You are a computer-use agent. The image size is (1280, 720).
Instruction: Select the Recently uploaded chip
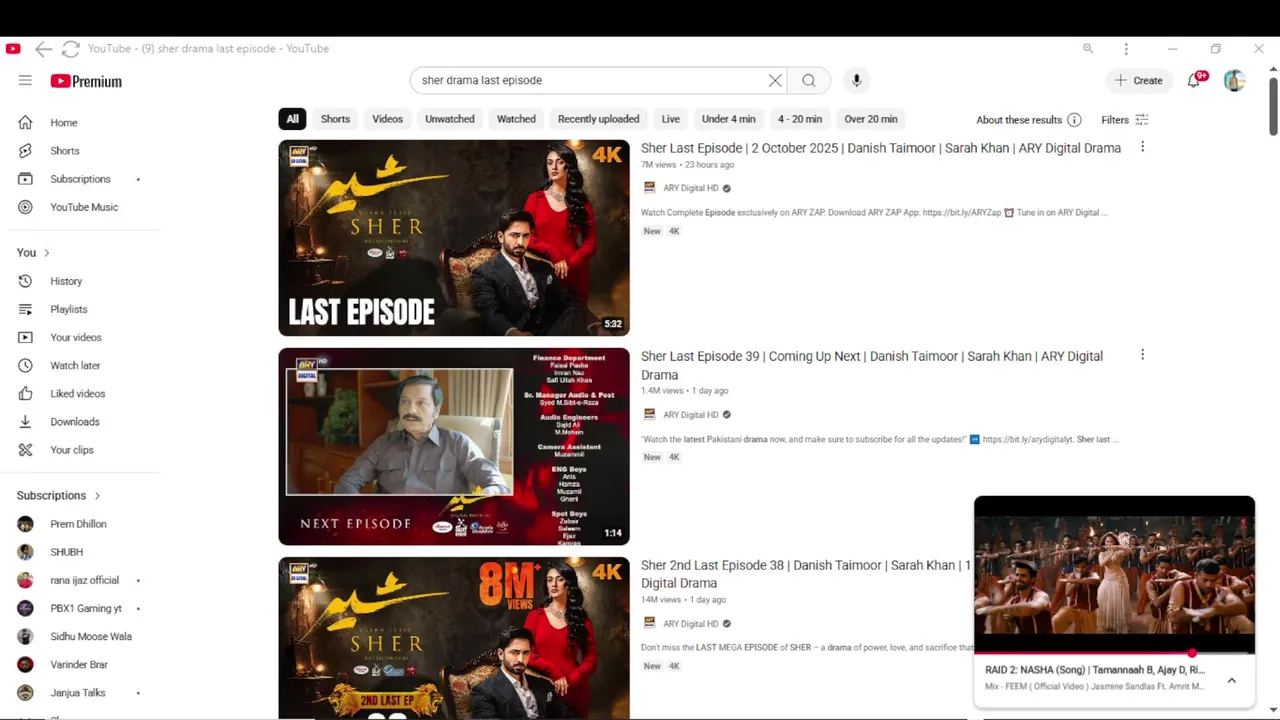coord(599,119)
